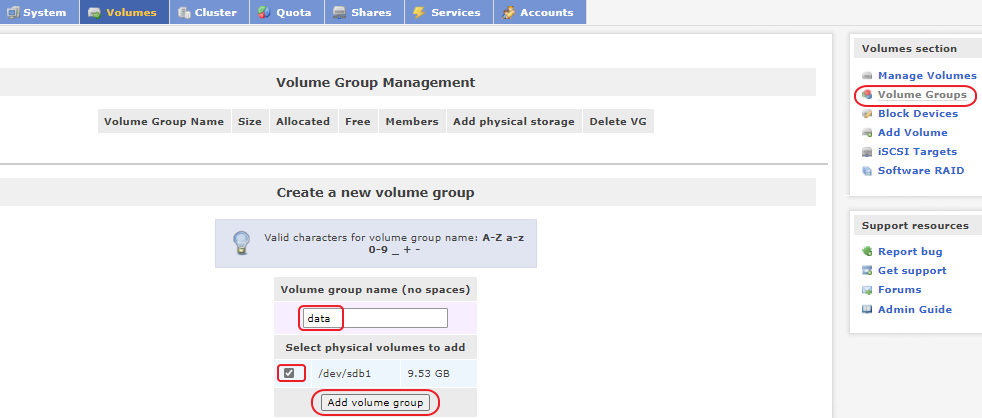Click the Software RAID icon

(867, 171)
